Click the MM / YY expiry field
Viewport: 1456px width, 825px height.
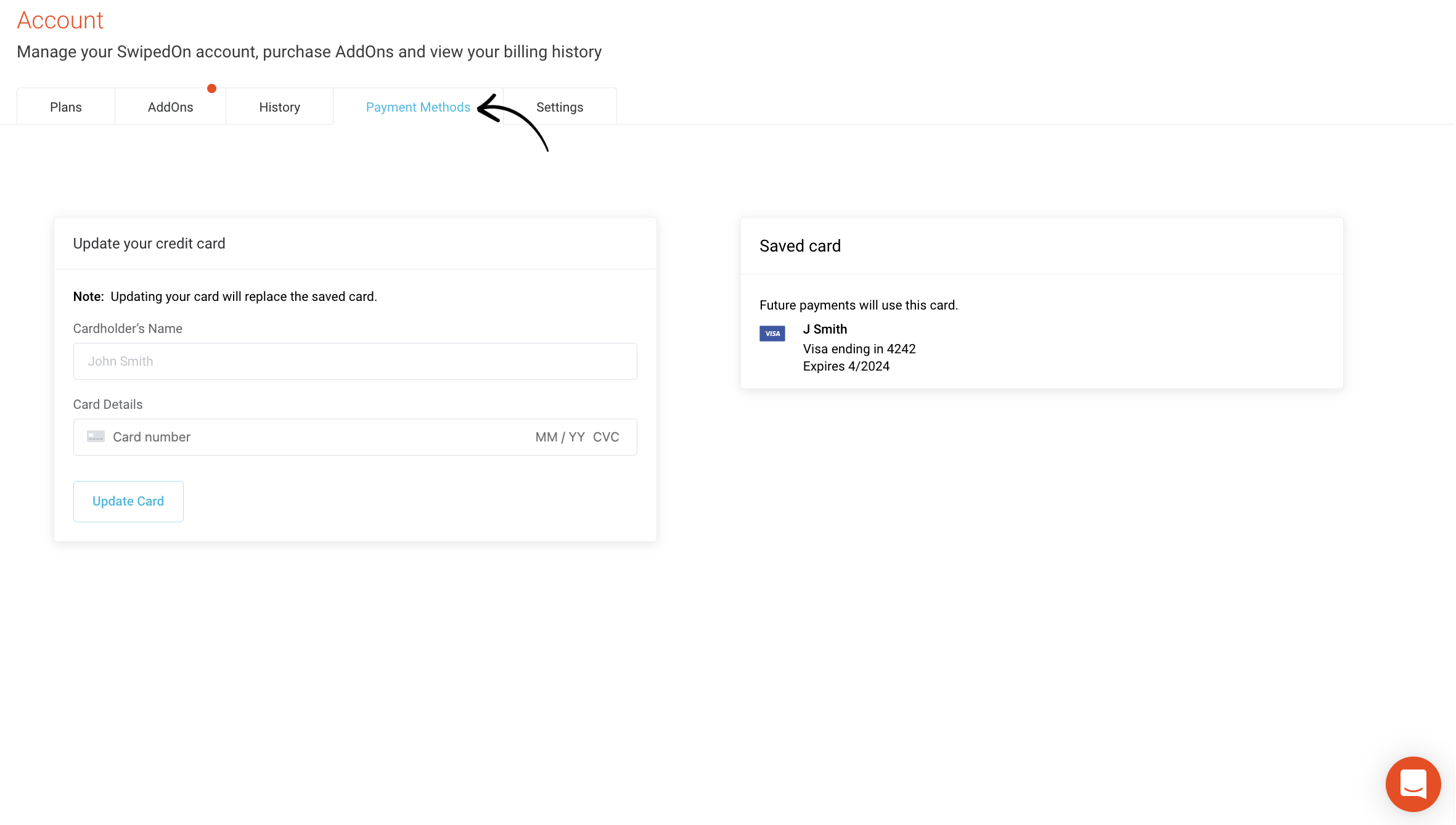[x=558, y=437]
